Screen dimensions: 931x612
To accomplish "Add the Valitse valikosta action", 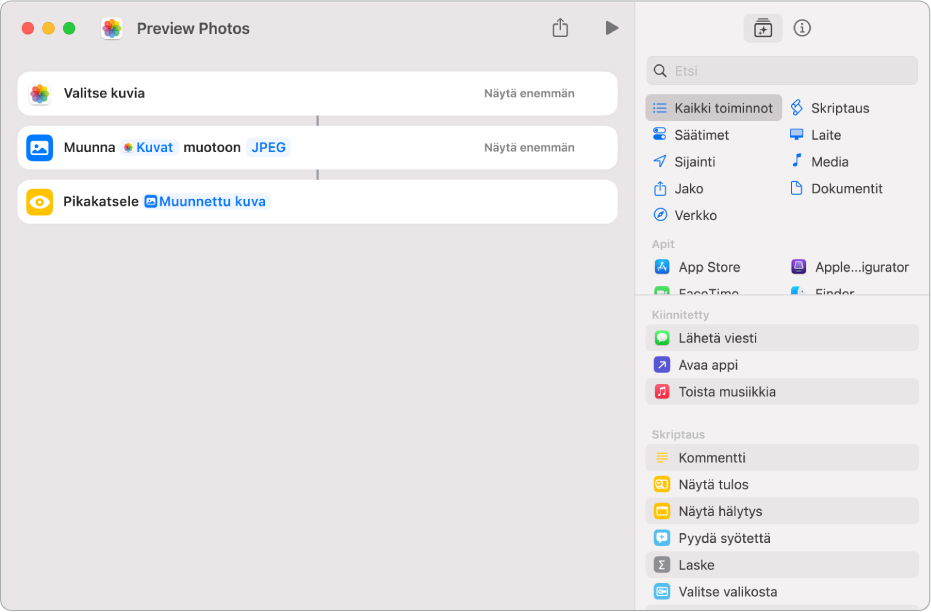I will tap(782, 591).
